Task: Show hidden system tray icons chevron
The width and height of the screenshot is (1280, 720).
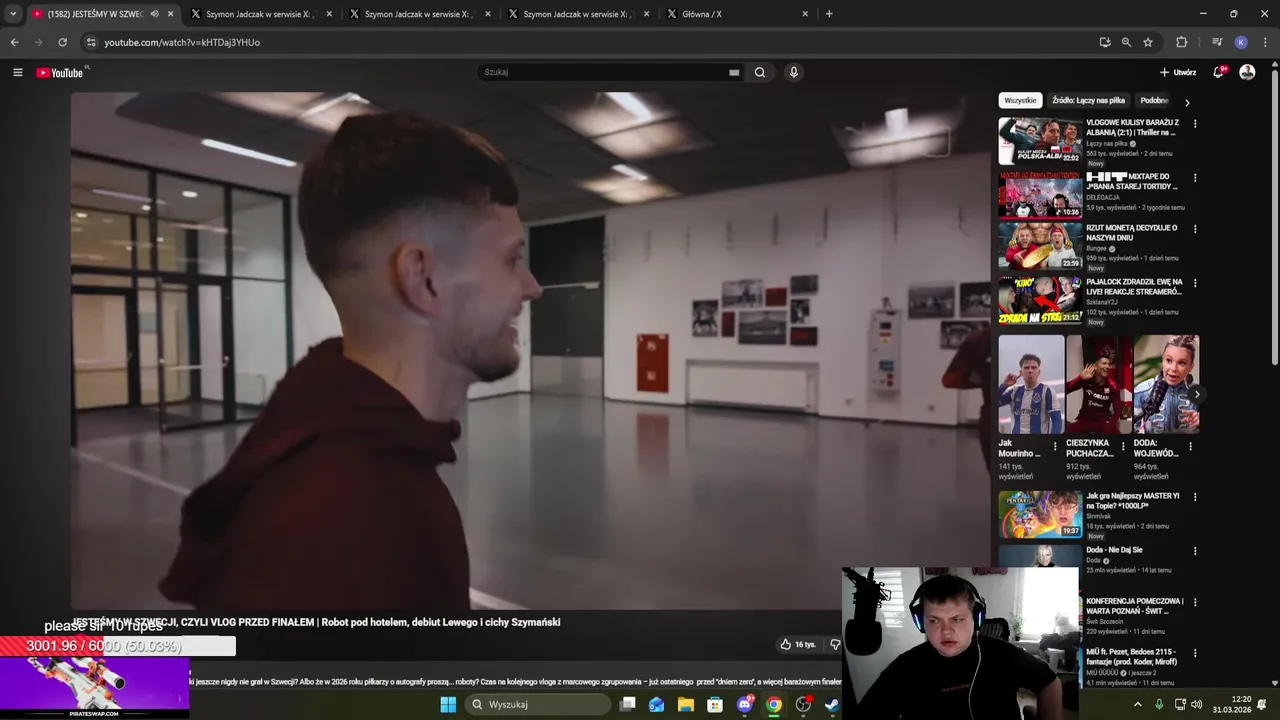Action: (x=1137, y=704)
